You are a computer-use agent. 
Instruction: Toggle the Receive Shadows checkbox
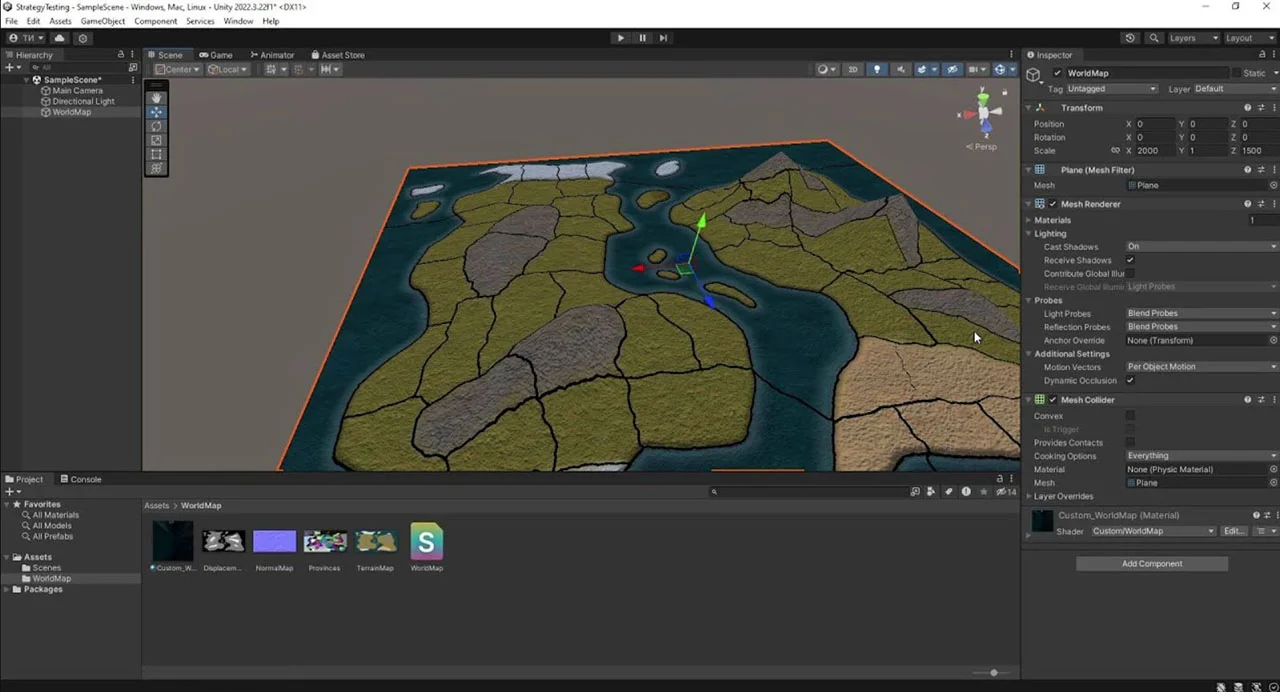(x=1130, y=260)
